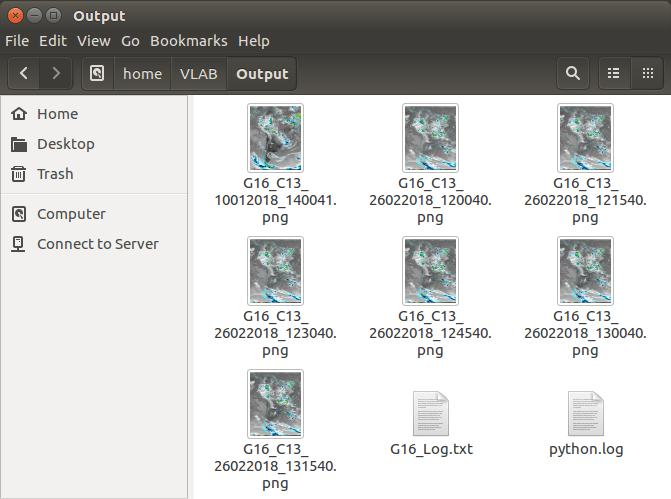Select thumbnail of G16_C13_26022018_131540.png
Screen dimensions: 671x499
(275, 404)
